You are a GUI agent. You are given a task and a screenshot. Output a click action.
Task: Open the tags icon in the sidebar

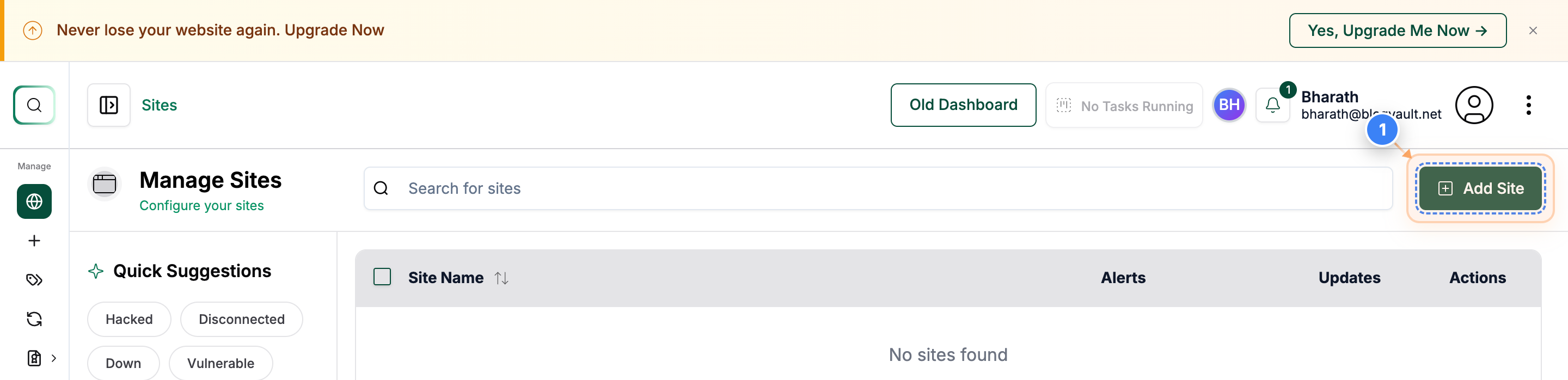(x=34, y=279)
